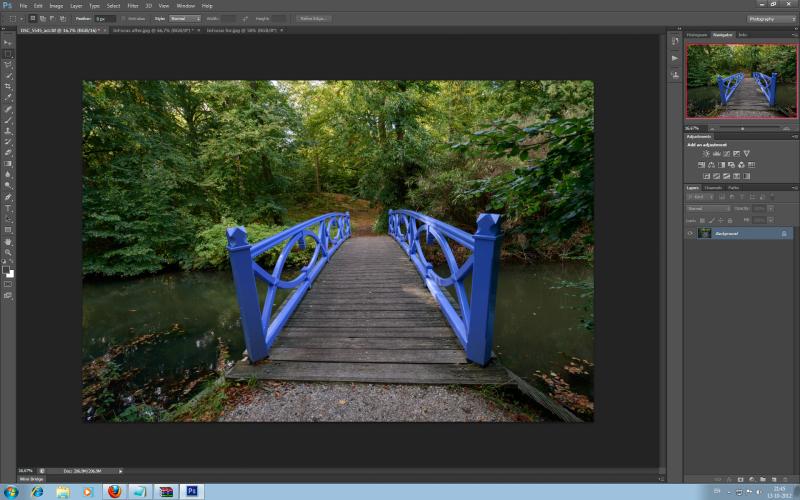Add an Exposure adjustment
This screenshot has height=500, width=800.
tap(736, 154)
